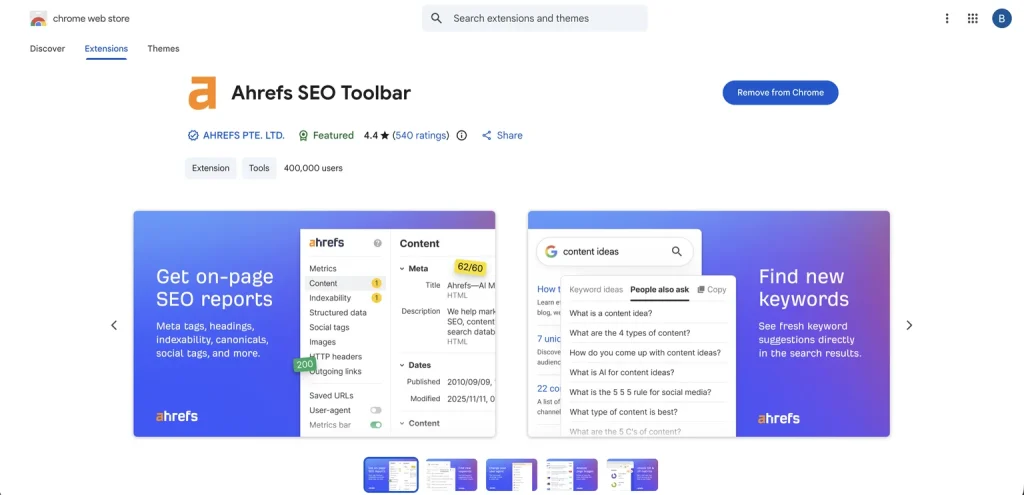Viewport: 1024px width, 495px height.
Task: Select the first screenshot thumbnail
Action: coord(391,475)
